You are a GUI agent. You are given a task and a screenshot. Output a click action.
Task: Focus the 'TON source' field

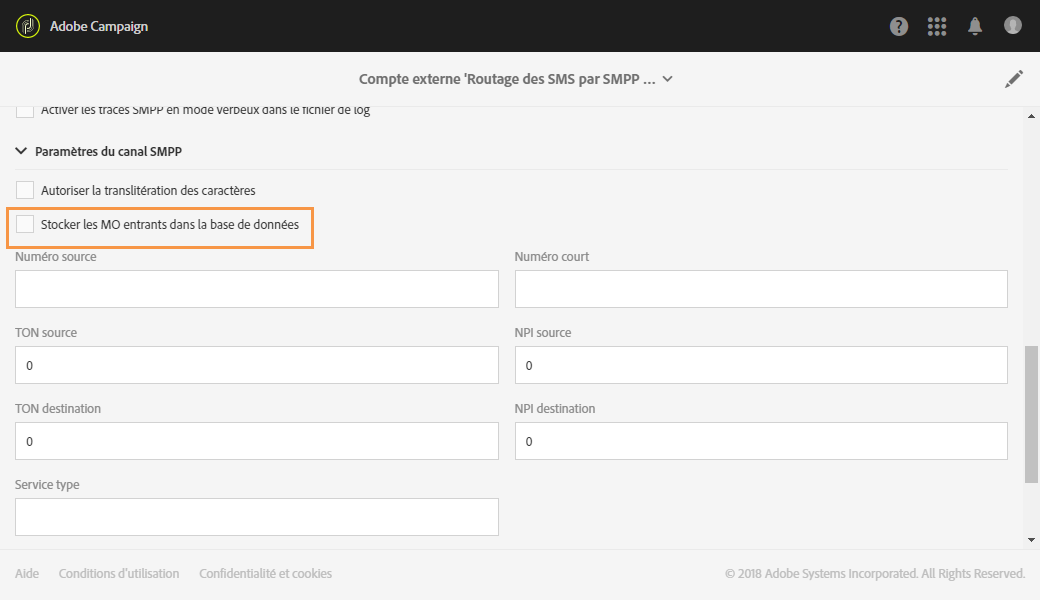tap(257, 365)
